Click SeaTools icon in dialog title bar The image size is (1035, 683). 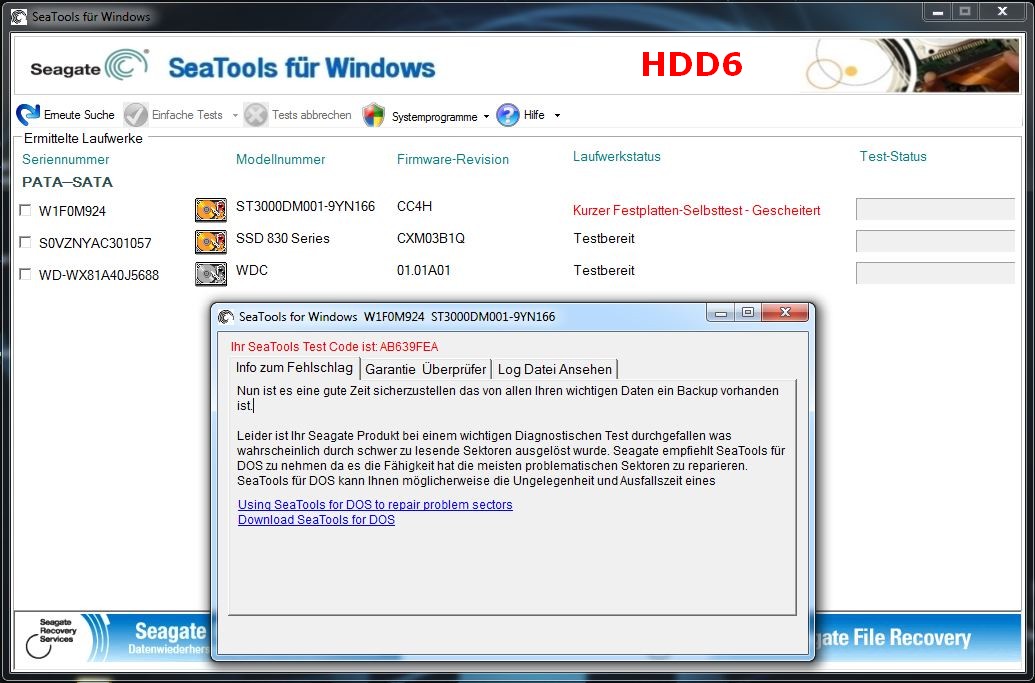tap(226, 317)
